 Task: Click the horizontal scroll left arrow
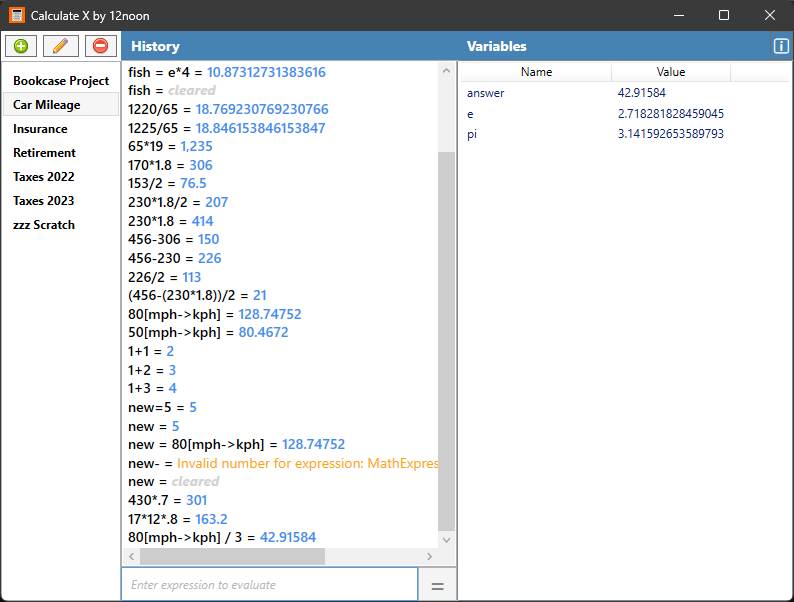pos(132,556)
